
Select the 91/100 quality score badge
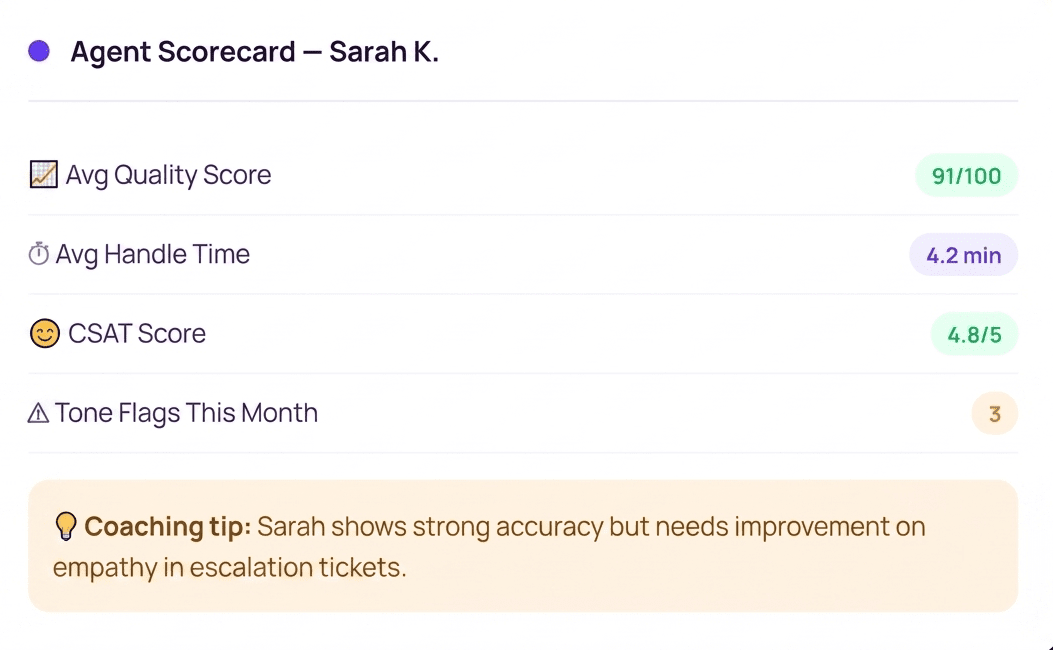(966, 175)
